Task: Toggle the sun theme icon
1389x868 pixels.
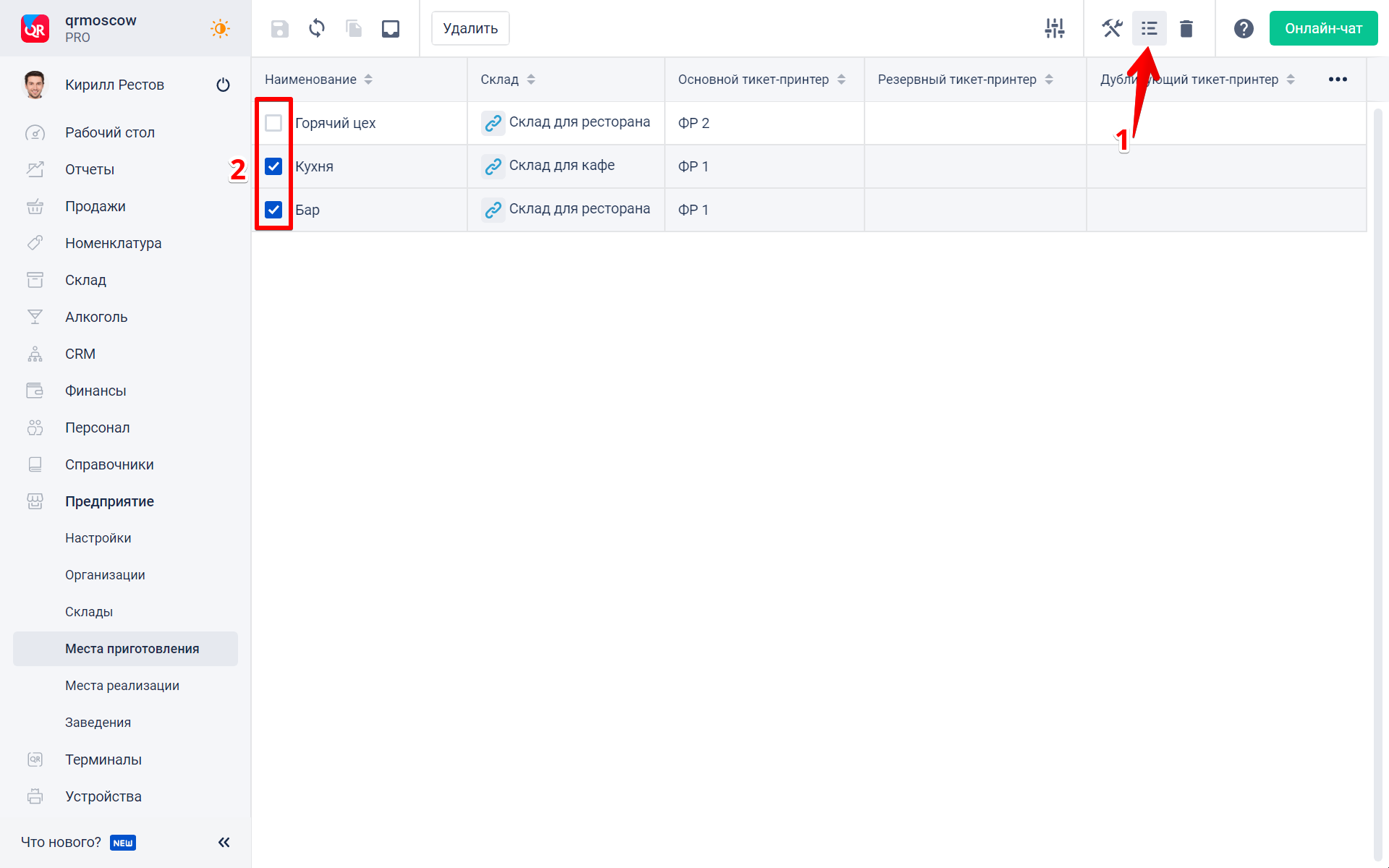Action: pyautogui.click(x=220, y=28)
